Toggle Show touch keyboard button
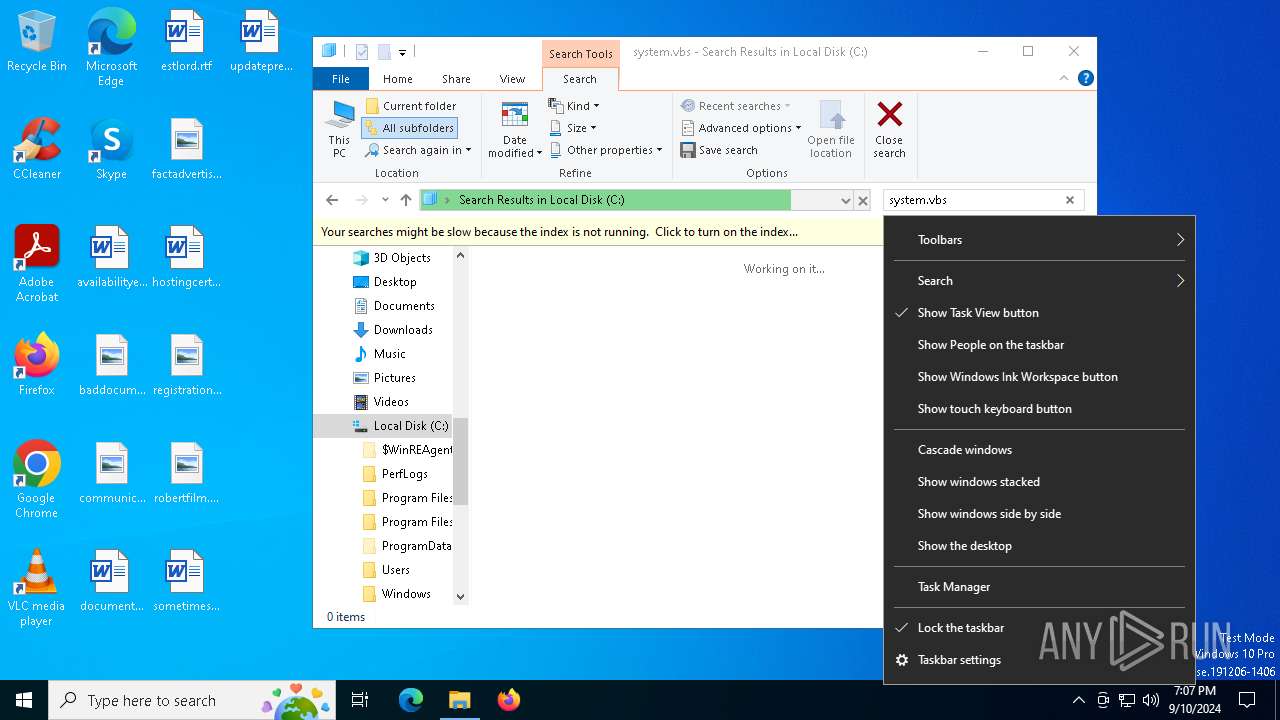The image size is (1280, 720). point(1039,409)
